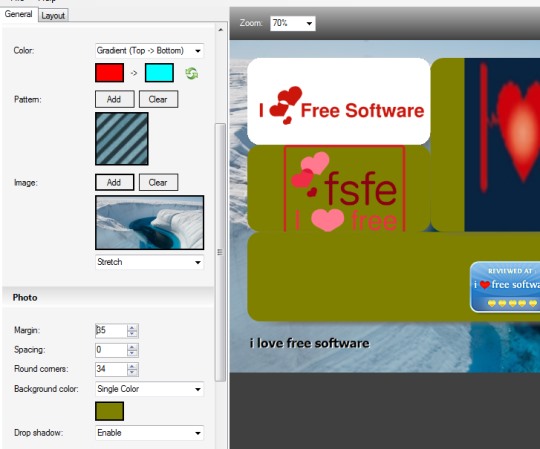This screenshot has height=449, width=540.
Task: Pick the olive photo background color swatch
Action: (x=110, y=411)
